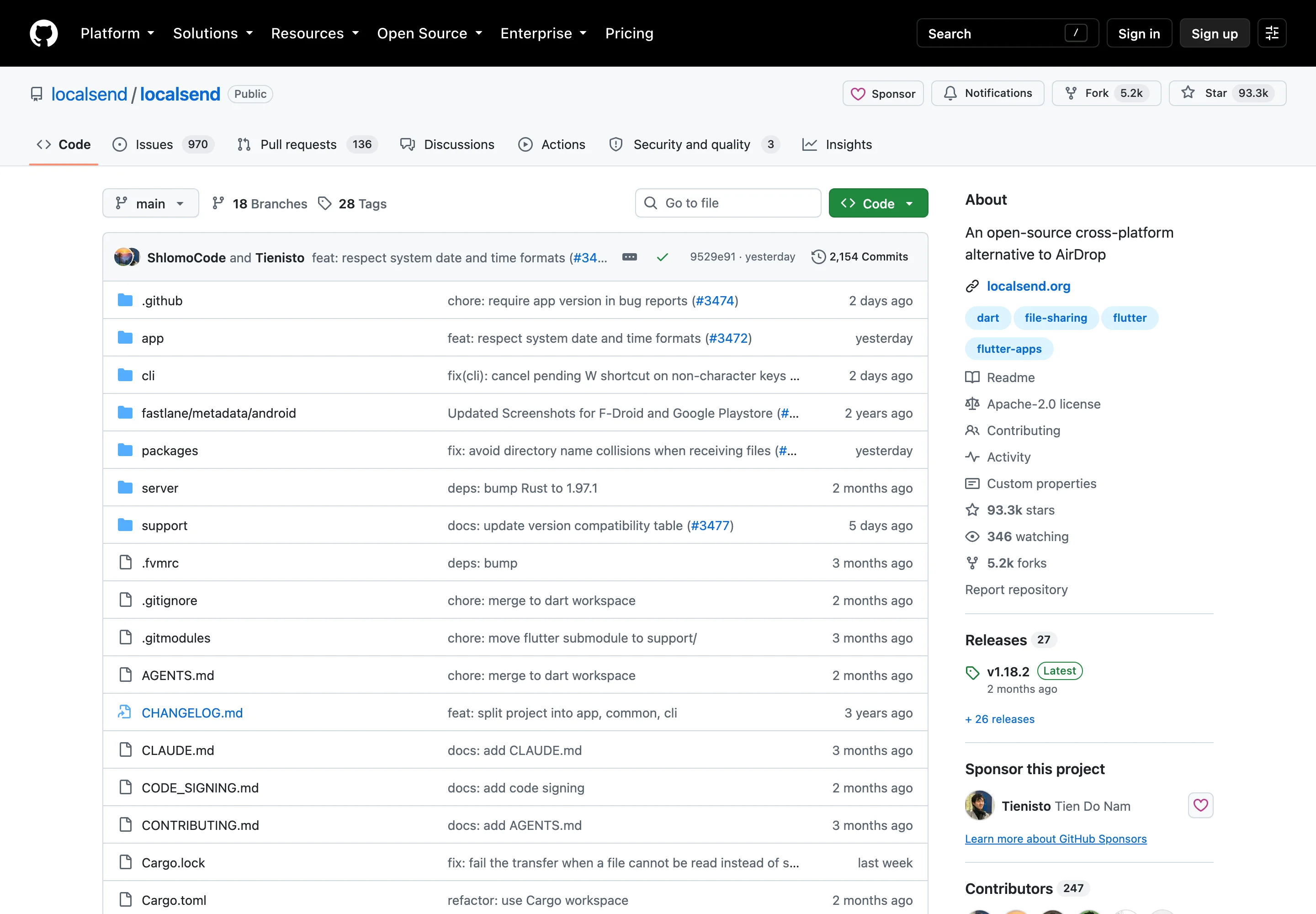
Task: Click the Go to file search field
Action: coord(728,203)
